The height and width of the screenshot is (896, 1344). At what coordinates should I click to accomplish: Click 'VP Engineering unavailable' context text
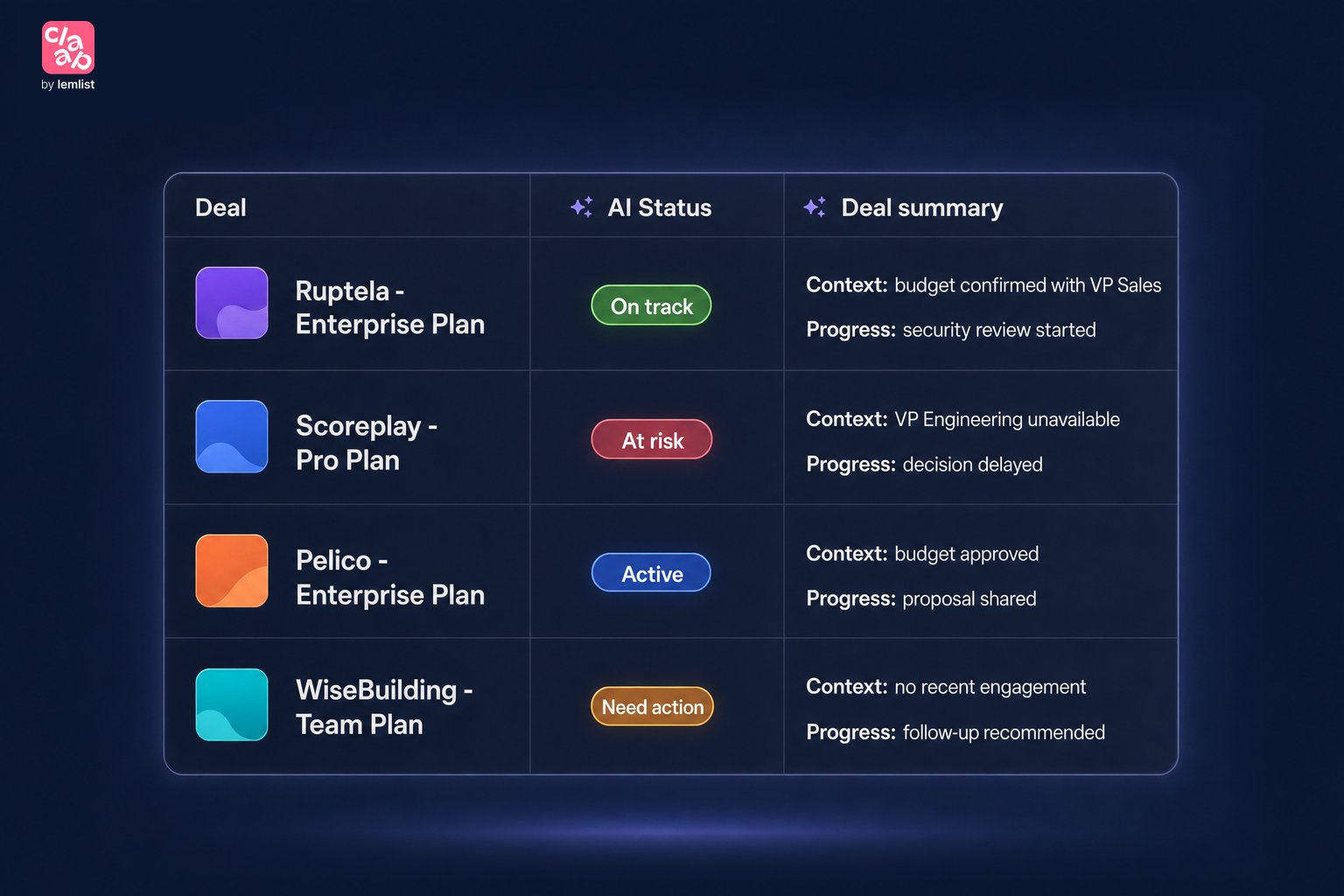pyautogui.click(x=1007, y=420)
